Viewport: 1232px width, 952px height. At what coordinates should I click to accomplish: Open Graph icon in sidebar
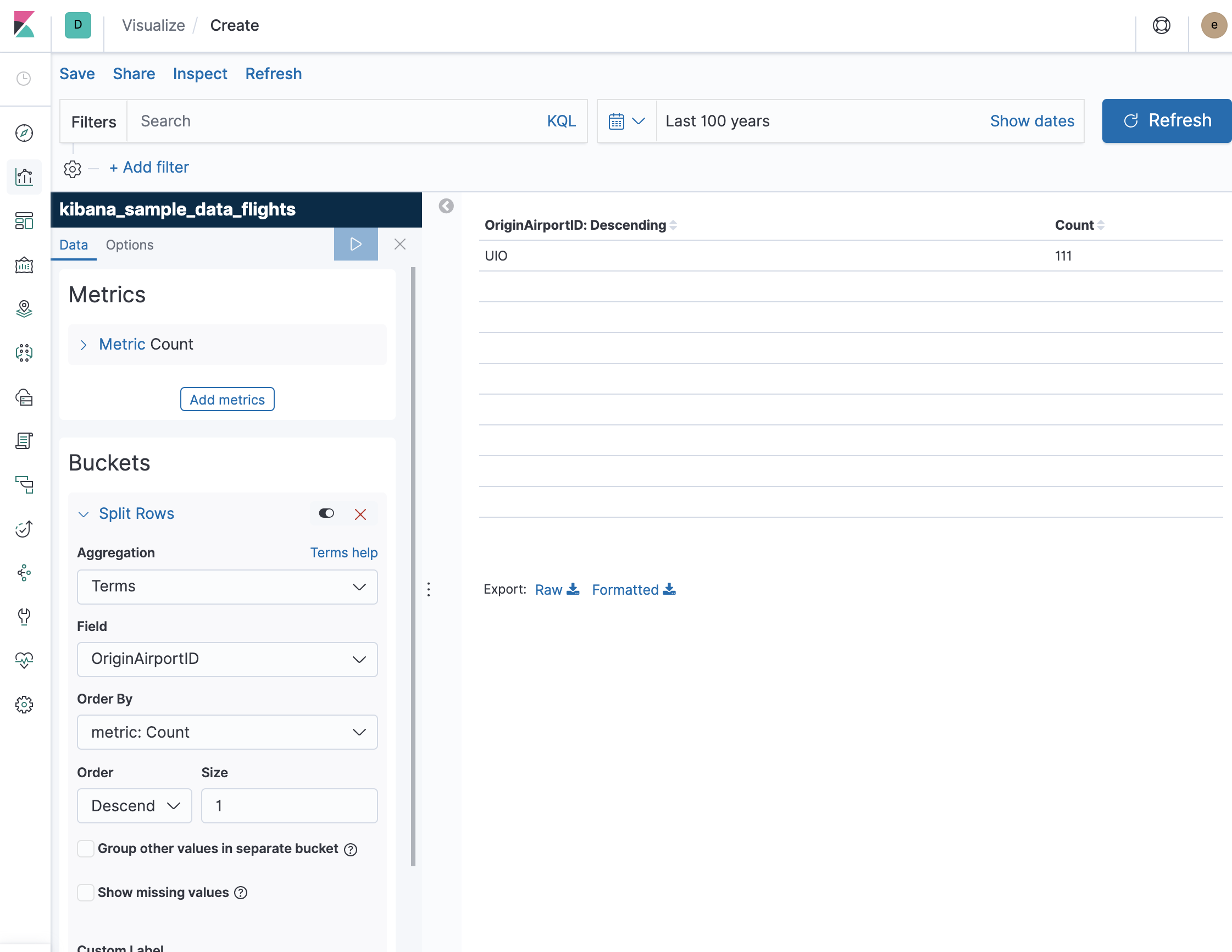tap(24, 573)
